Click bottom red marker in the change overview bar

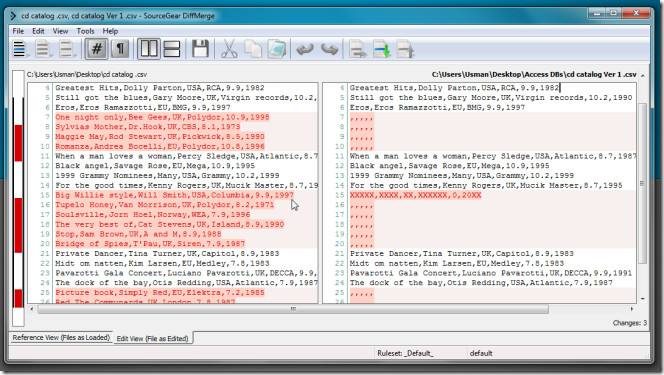[18, 298]
